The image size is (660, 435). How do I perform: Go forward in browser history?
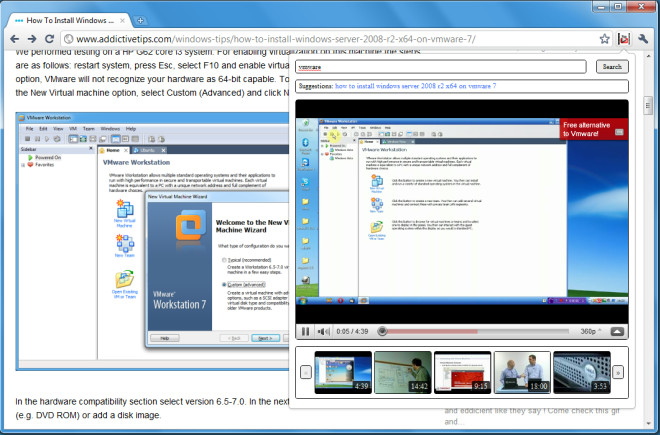32,39
